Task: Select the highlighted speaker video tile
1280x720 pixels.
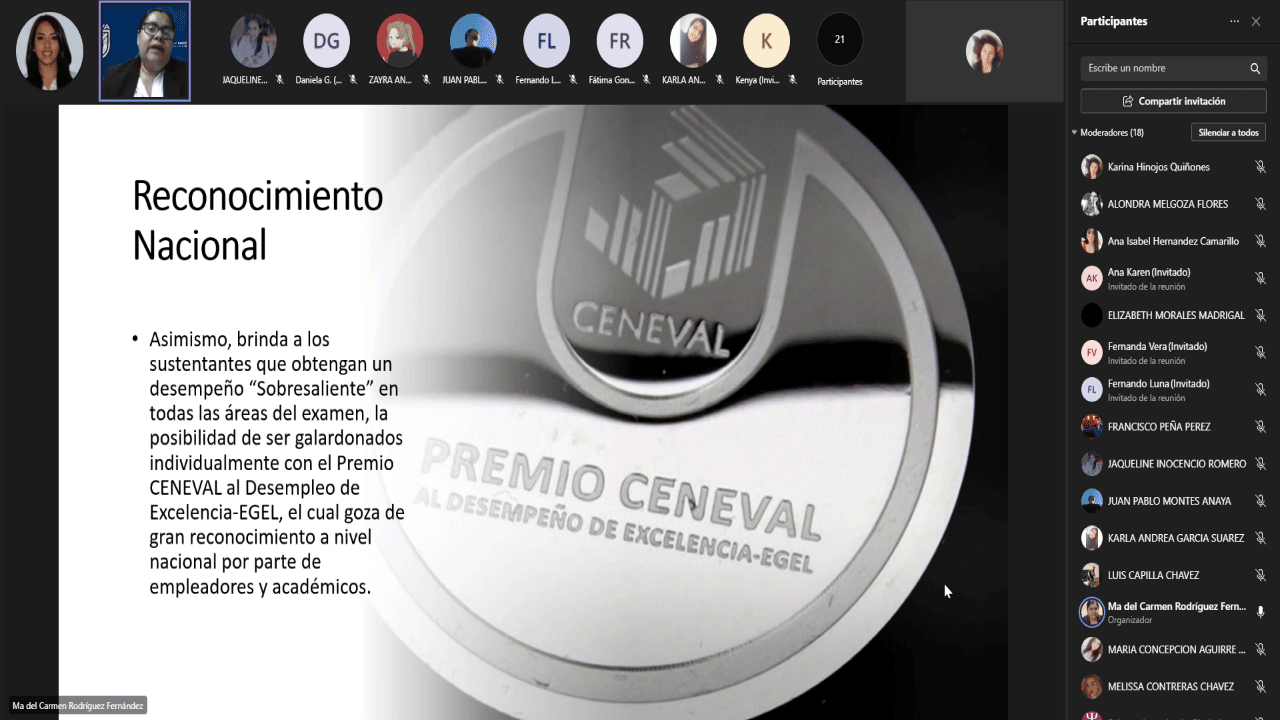Action: click(x=145, y=51)
